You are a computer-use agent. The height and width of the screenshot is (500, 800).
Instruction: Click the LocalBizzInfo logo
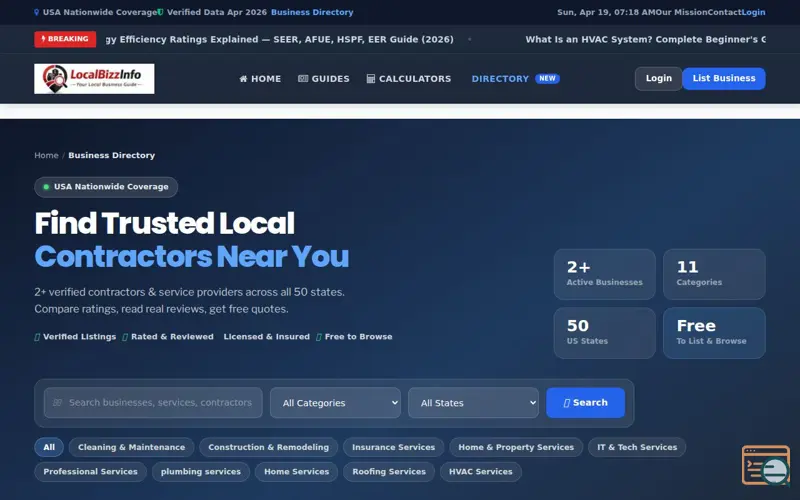[94, 79]
